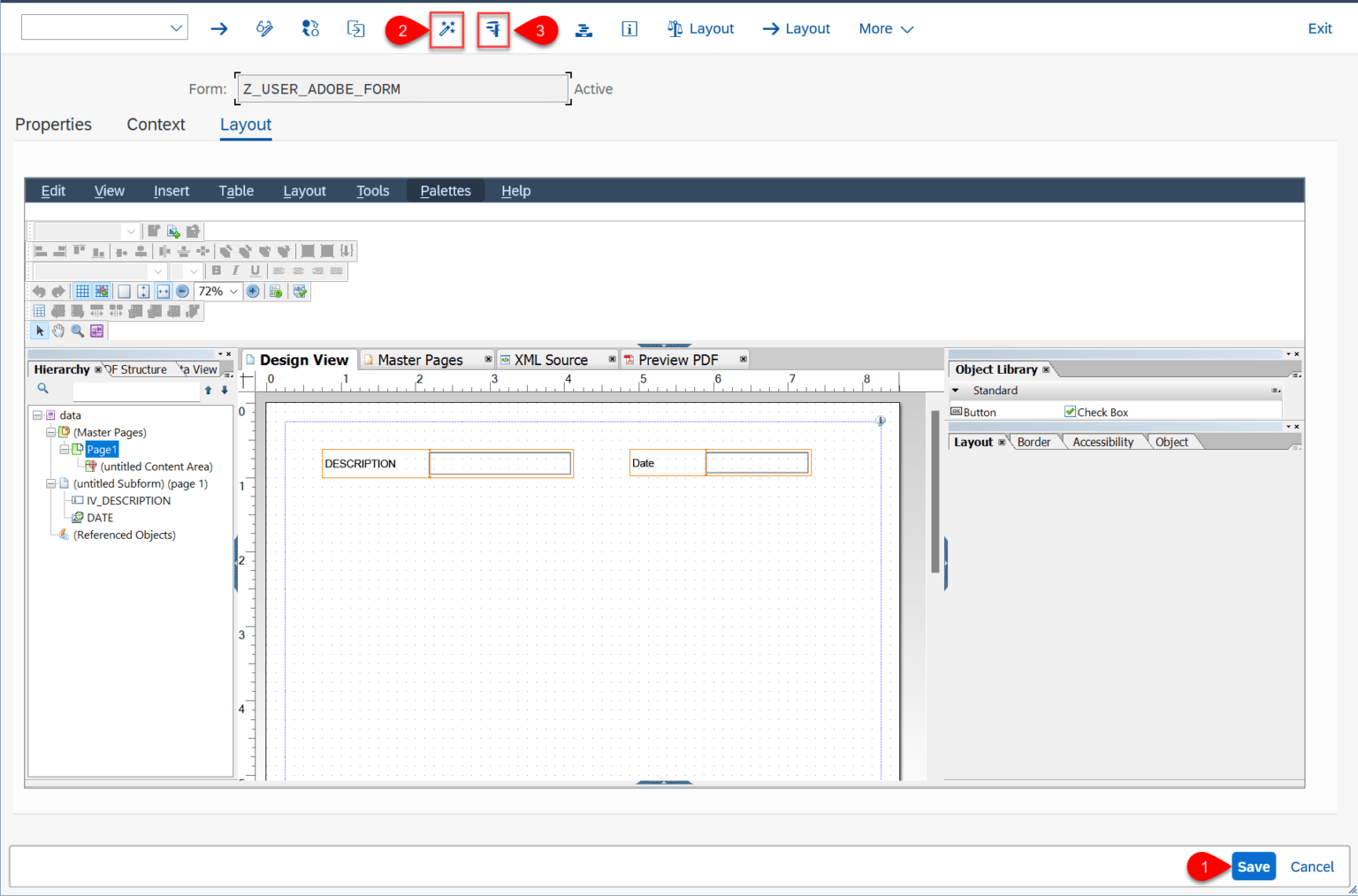Click the Save button
This screenshot has width=1358, height=896.
click(x=1253, y=867)
